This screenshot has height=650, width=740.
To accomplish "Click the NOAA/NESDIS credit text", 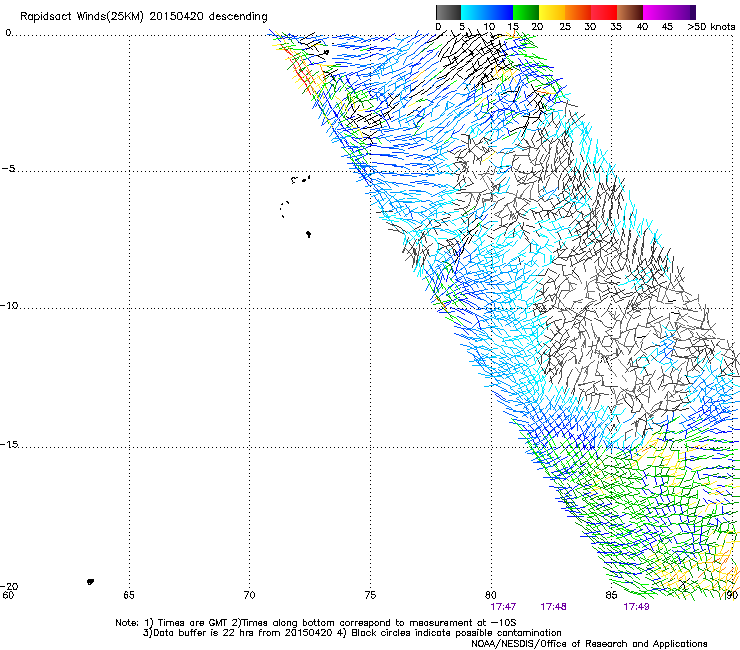I will [x=589, y=644].
